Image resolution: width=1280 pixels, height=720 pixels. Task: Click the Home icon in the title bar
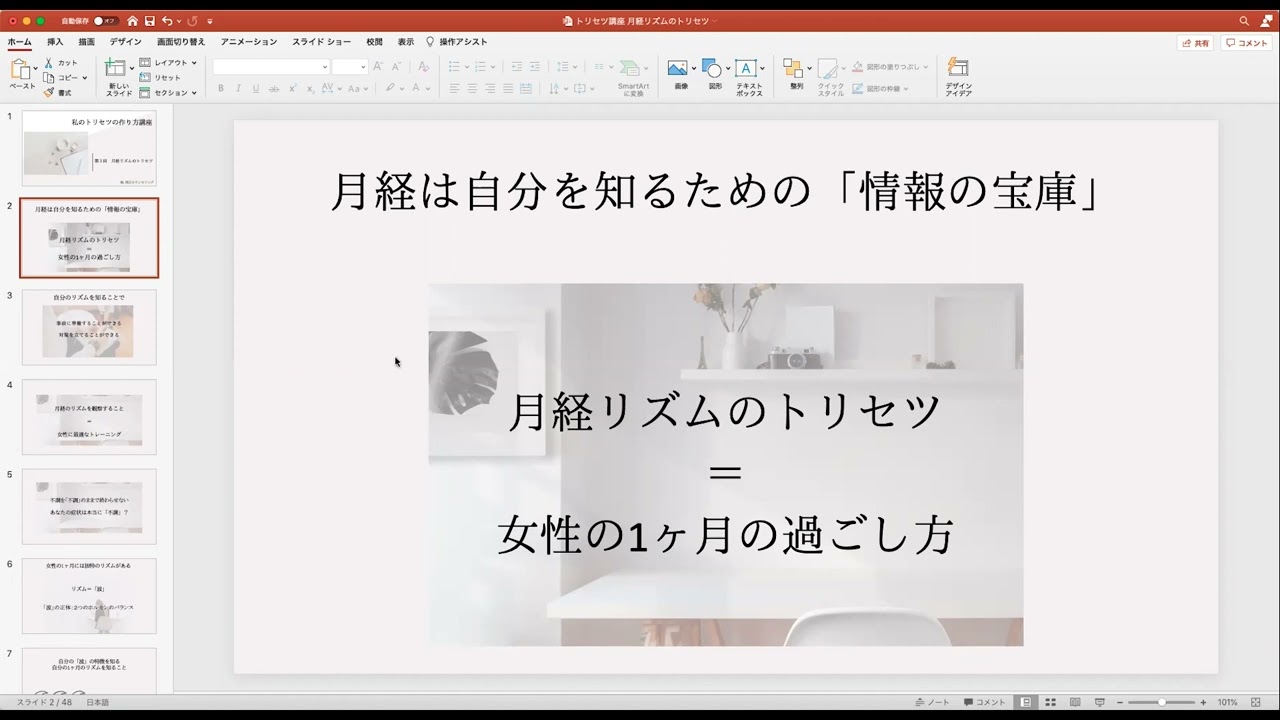(x=132, y=21)
